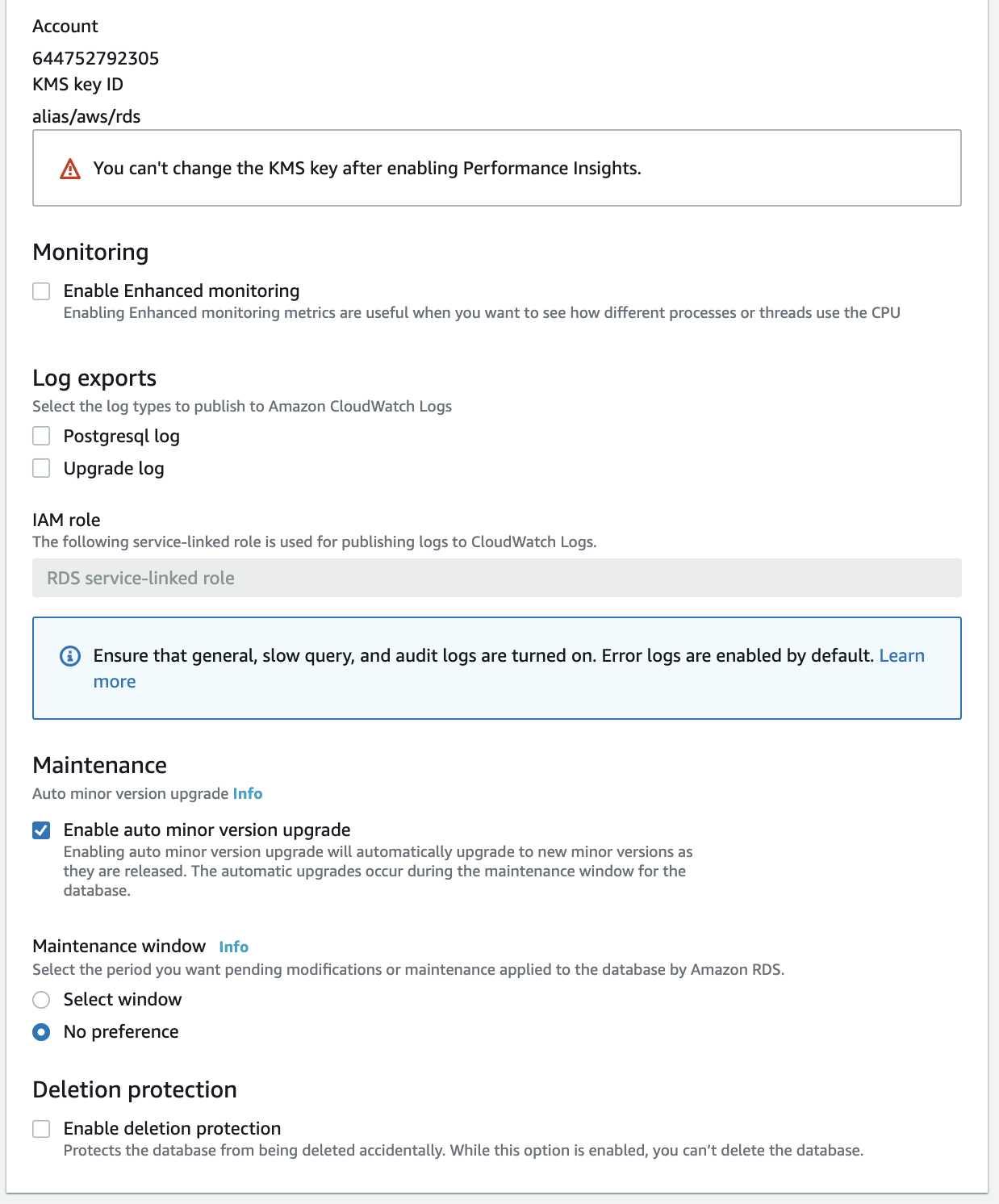Click the red warning triangle icon
999x1204 pixels.
(70, 169)
